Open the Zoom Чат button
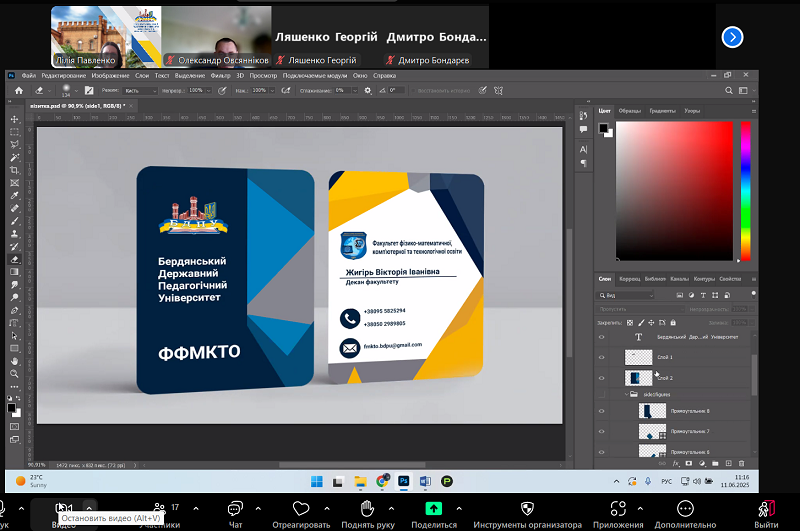Image resolution: width=800 pixels, height=531 pixels. (235, 514)
